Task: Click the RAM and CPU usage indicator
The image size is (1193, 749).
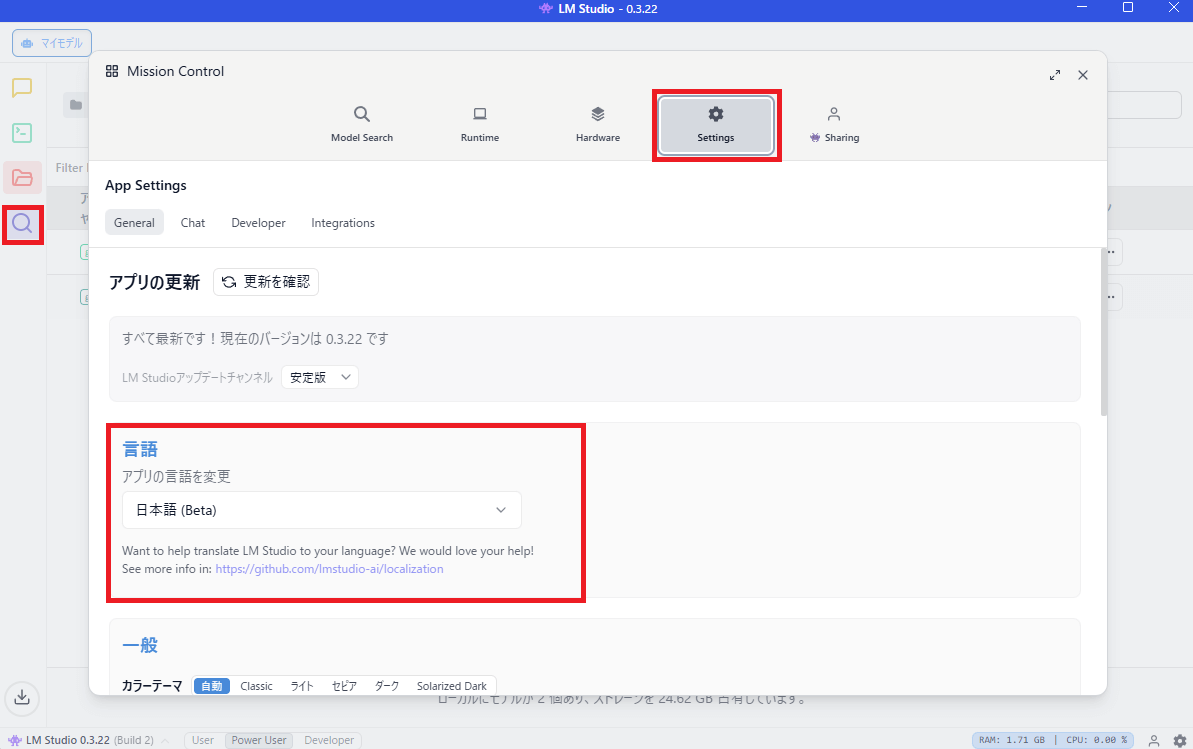Action: coord(1053,740)
